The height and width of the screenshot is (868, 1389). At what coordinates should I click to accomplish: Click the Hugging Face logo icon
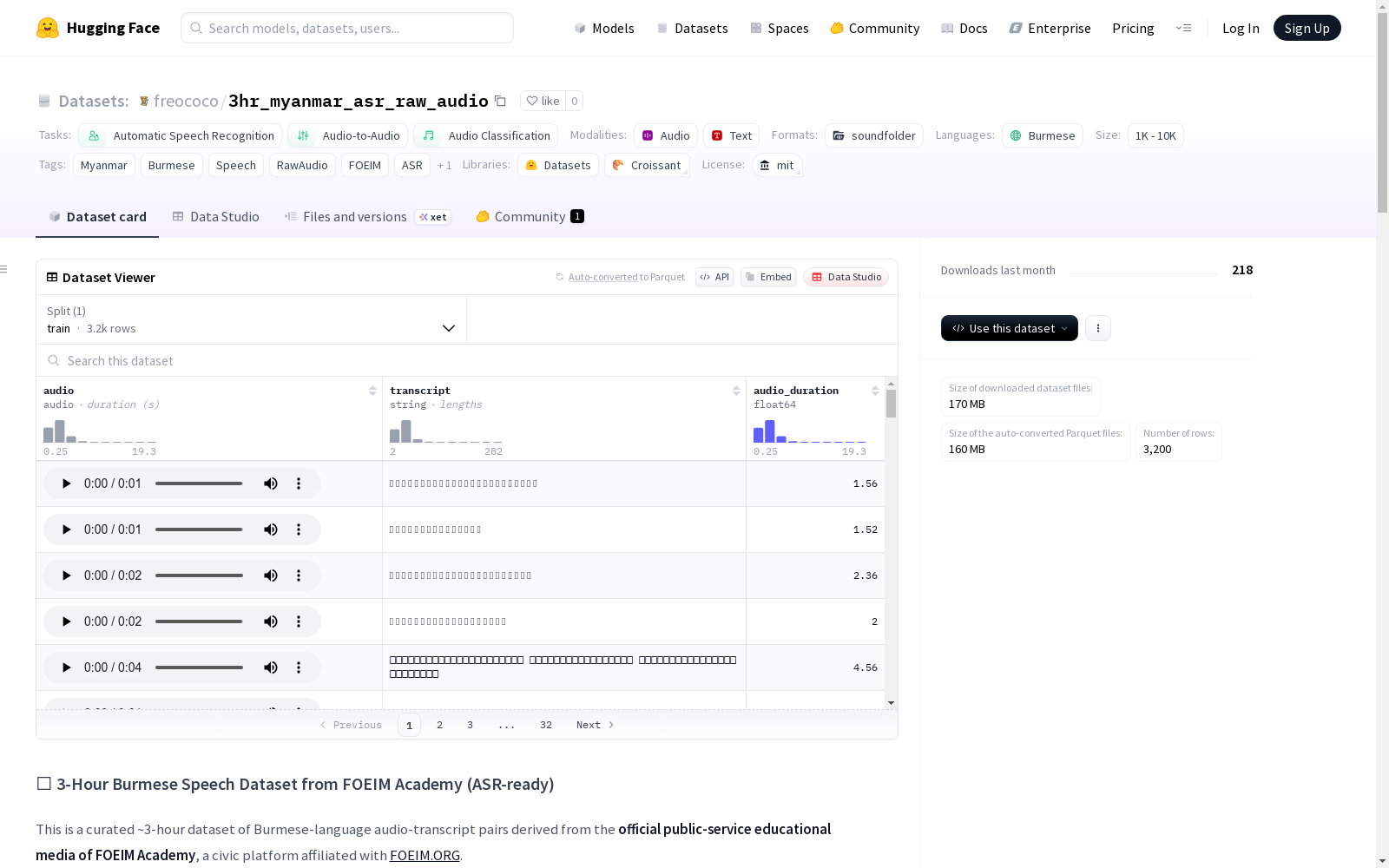click(48, 28)
